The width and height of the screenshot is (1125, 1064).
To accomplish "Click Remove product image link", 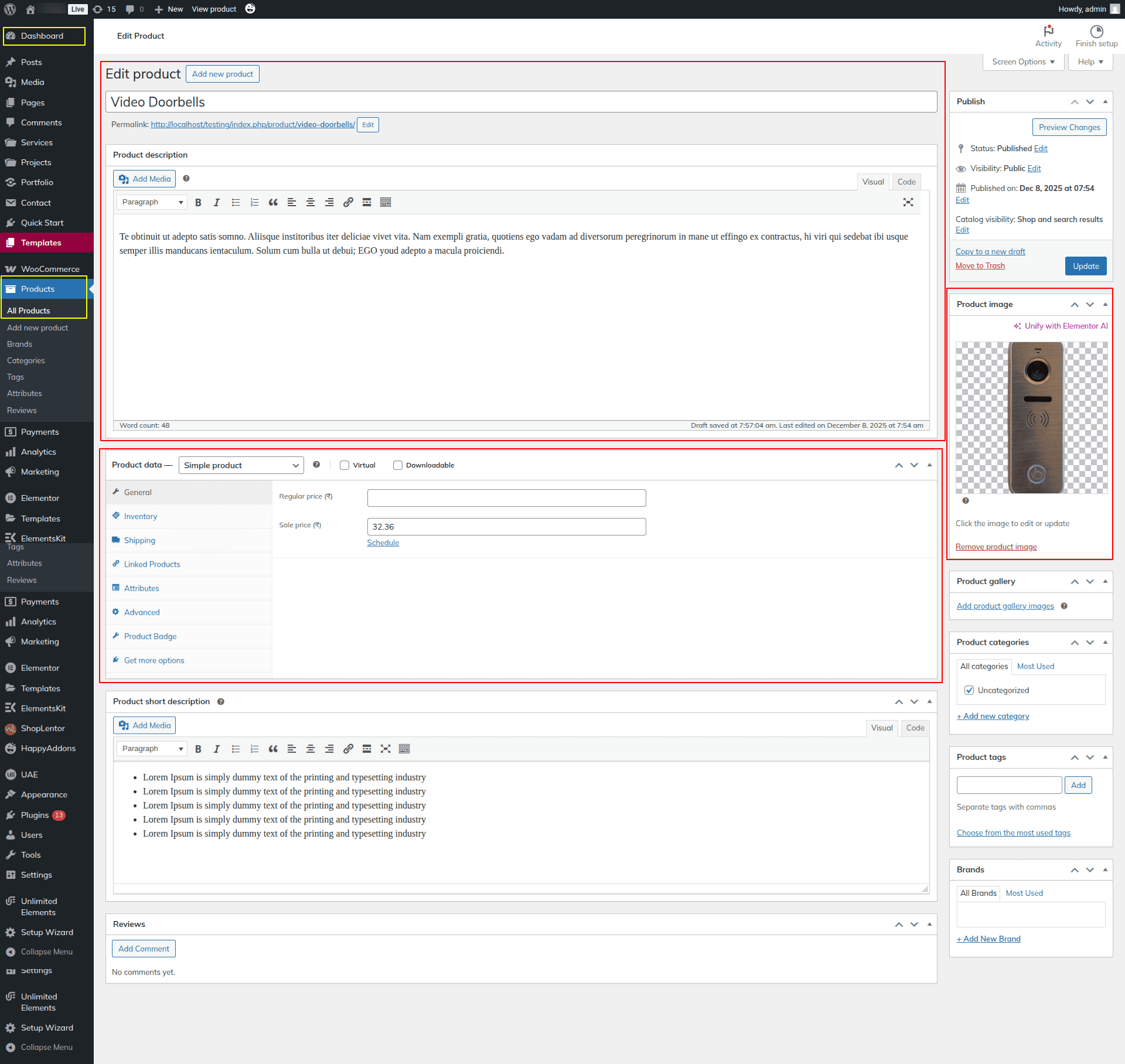I will [x=996, y=547].
